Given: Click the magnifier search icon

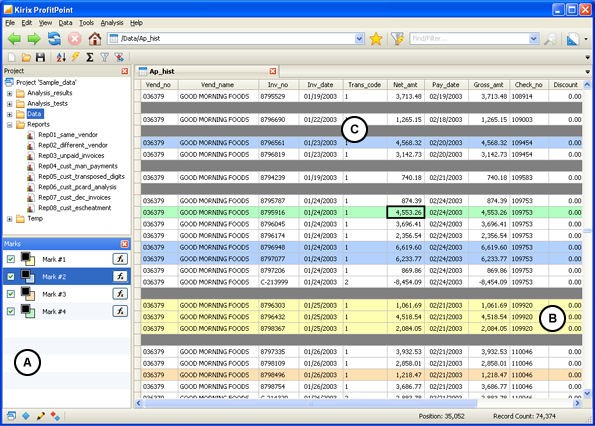Looking at the screenshot, I should click(x=551, y=39).
